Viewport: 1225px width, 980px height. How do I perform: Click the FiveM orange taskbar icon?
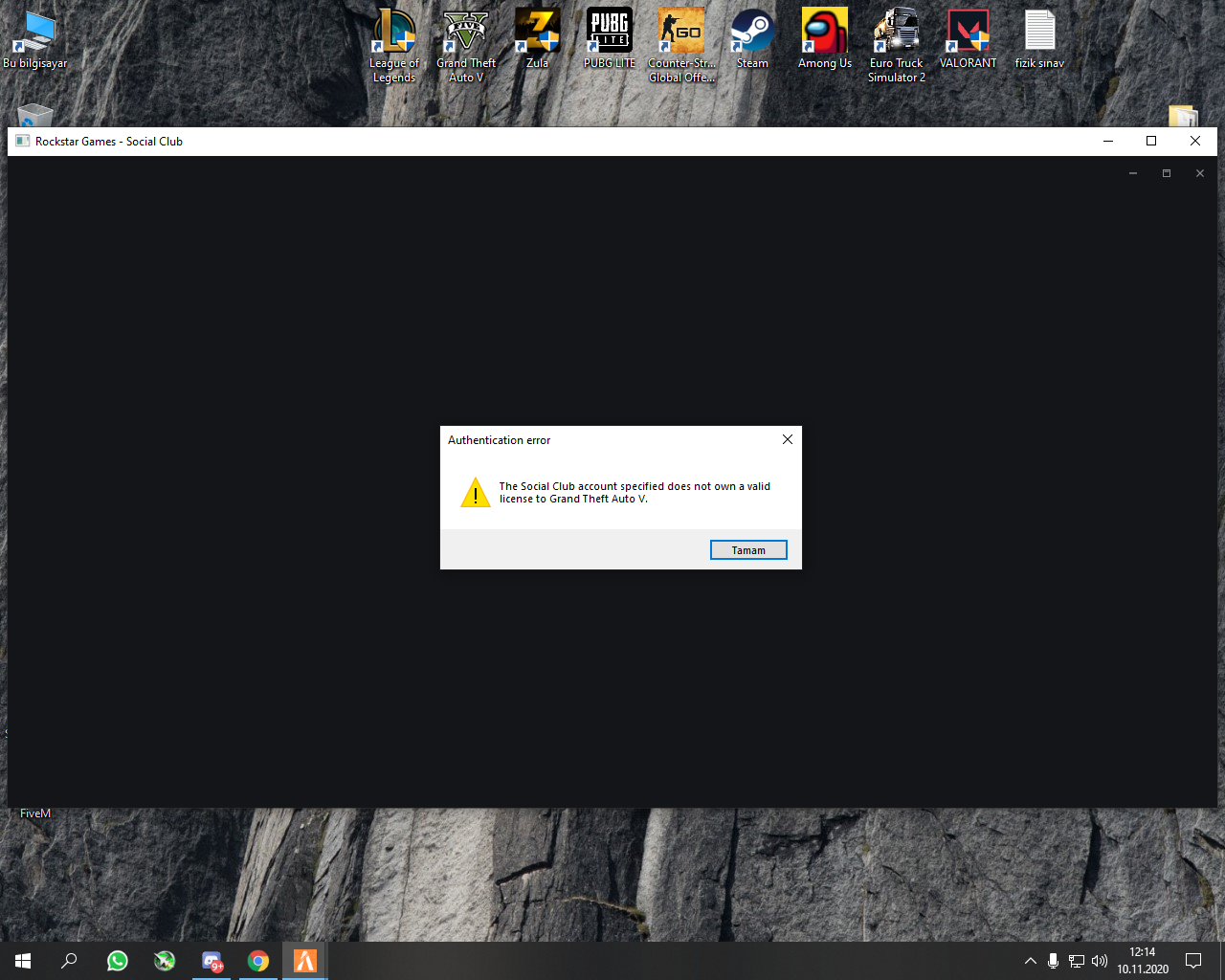pyautogui.click(x=305, y=961)
